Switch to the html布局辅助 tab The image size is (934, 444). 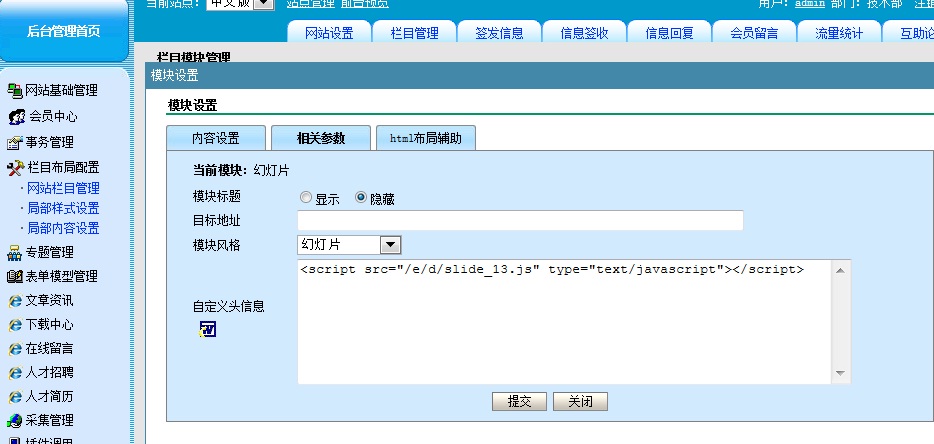pyautogui.click(x=425, y=139)
